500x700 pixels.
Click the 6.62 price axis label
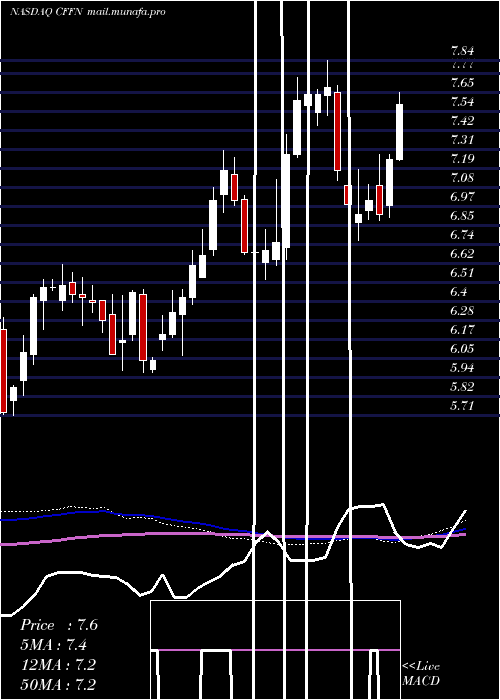[x=462, y=254]
